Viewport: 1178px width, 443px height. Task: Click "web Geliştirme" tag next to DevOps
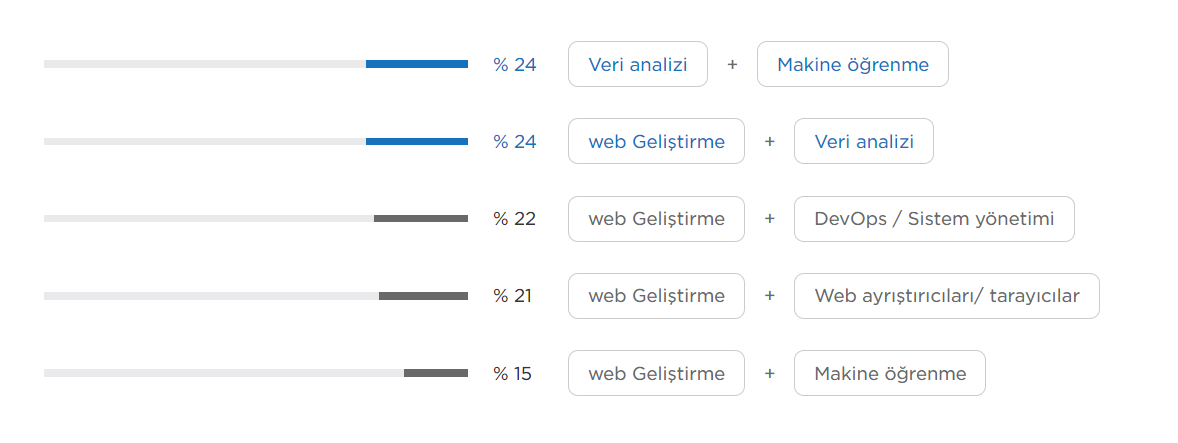pos(657,219)
